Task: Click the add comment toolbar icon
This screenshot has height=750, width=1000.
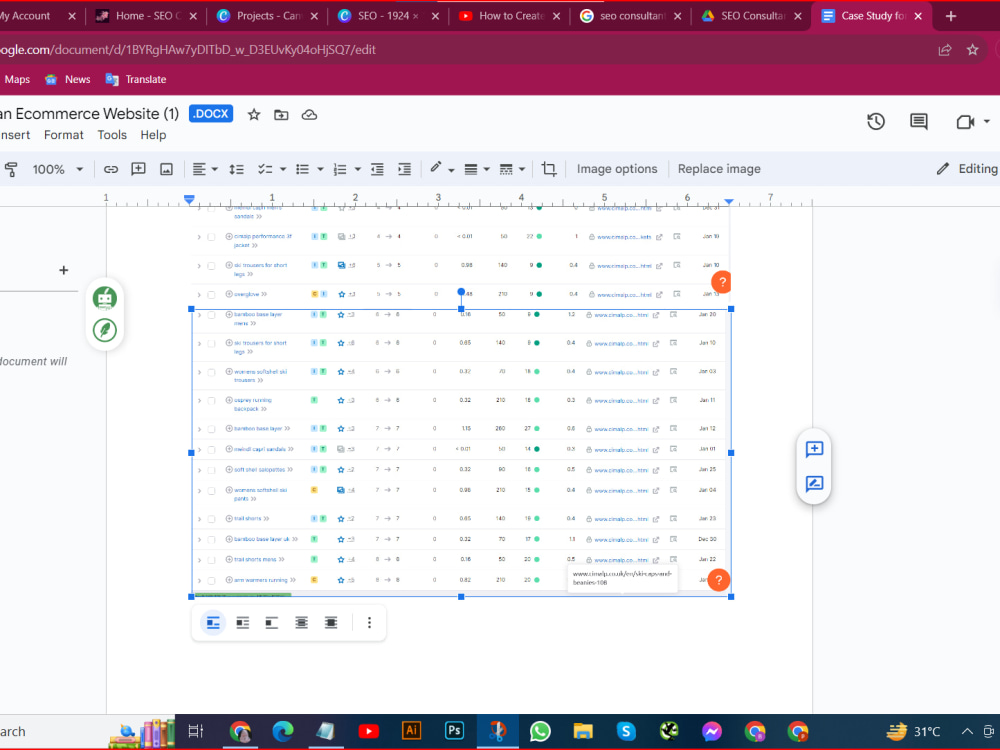Action: click(x=138, y=169)
